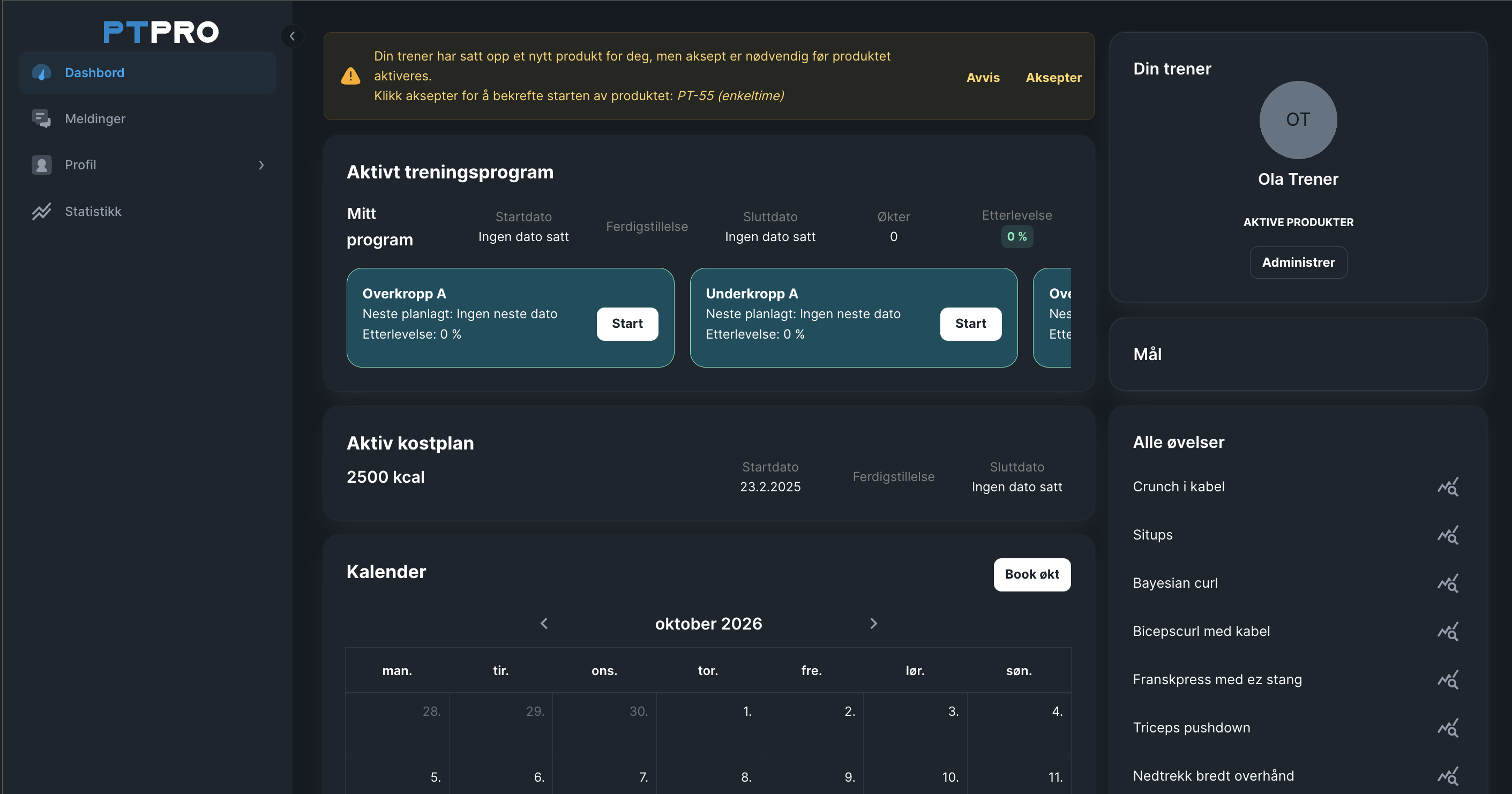
Task: Open statistics icon for Bicepscurl med kabel
Action: (x=1447, y=632)
